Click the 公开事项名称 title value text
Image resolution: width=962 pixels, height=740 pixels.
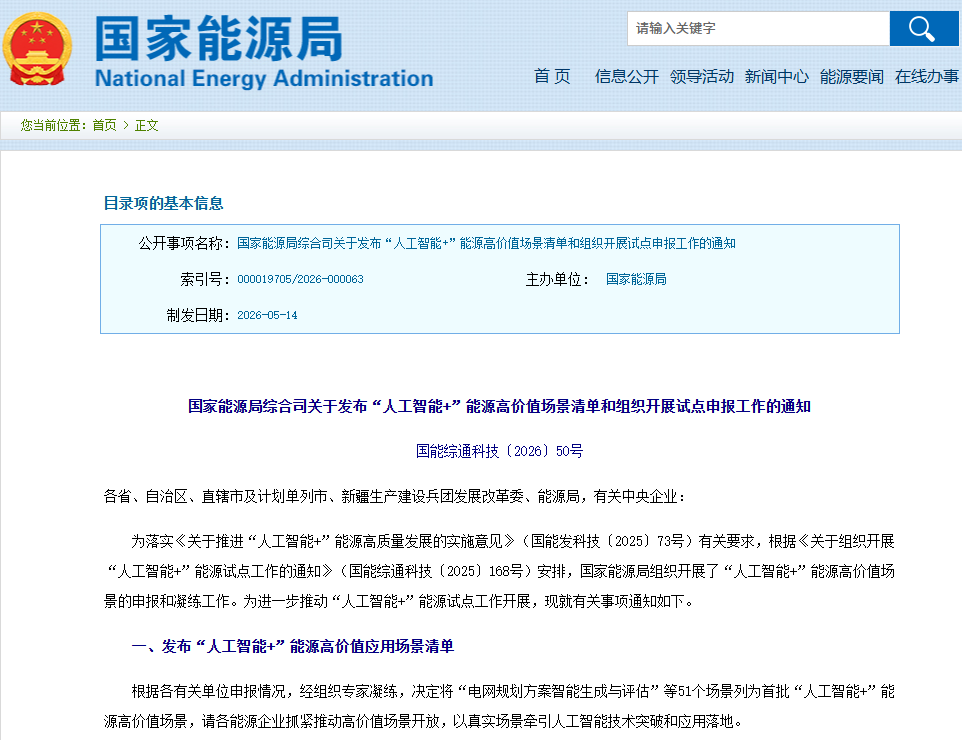486,244
